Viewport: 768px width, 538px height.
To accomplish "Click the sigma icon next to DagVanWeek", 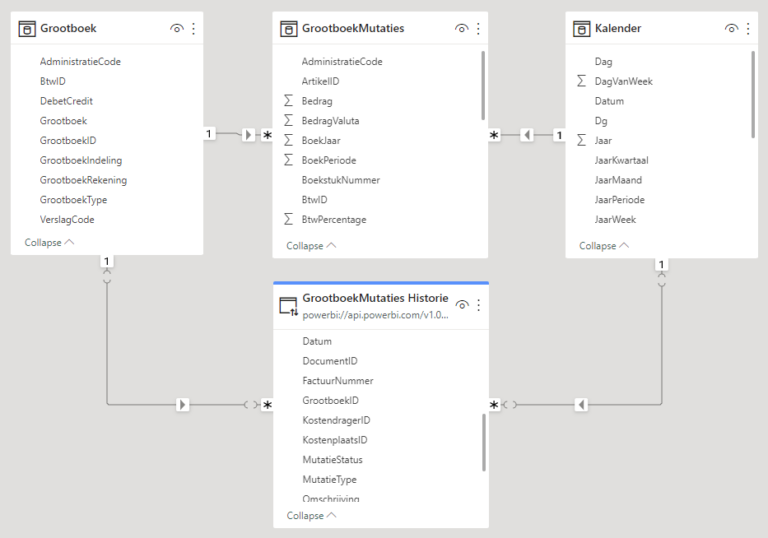I will [581, 81].
